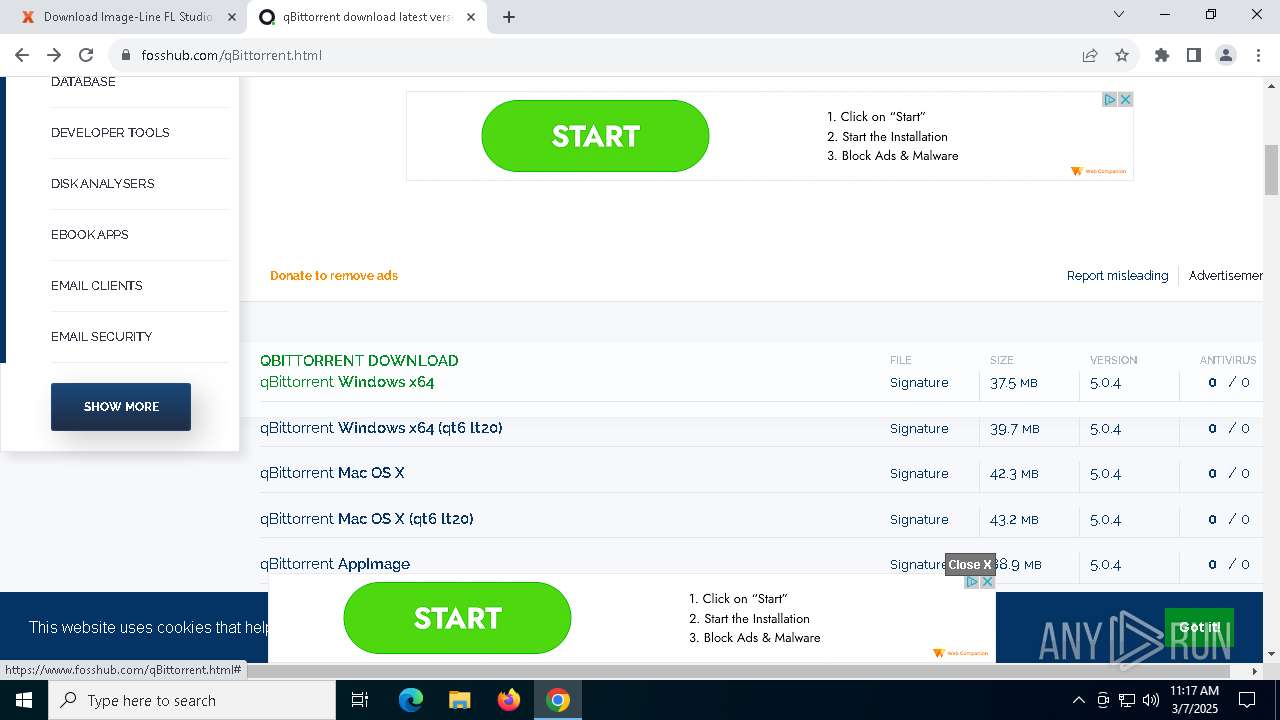Screen dimensions: 1280x720
Task: View antivirus result for Windows x64 row
Action: pos(1229,383)
